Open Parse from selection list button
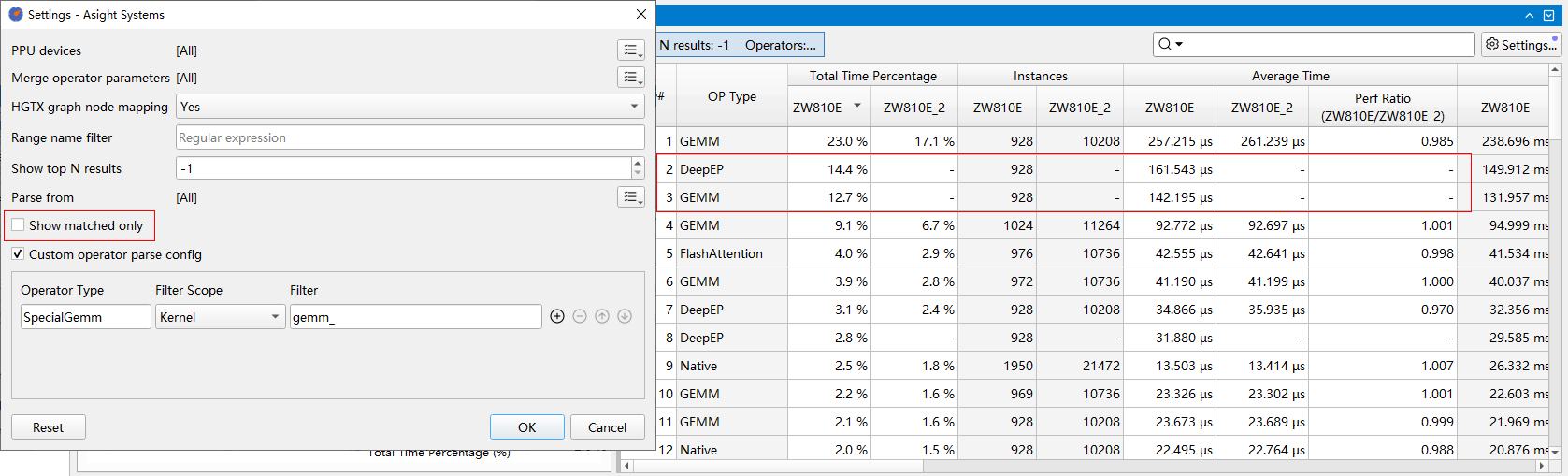This screenshot has width=1568, height=476. pyautogui.click(x=631, y=197)
